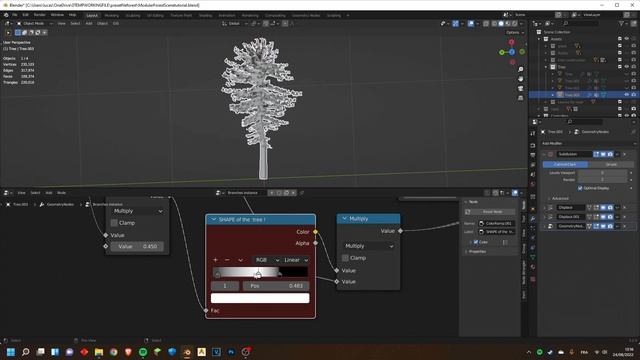
Task: Click the Blender logo menu icon
Action: 6,15
